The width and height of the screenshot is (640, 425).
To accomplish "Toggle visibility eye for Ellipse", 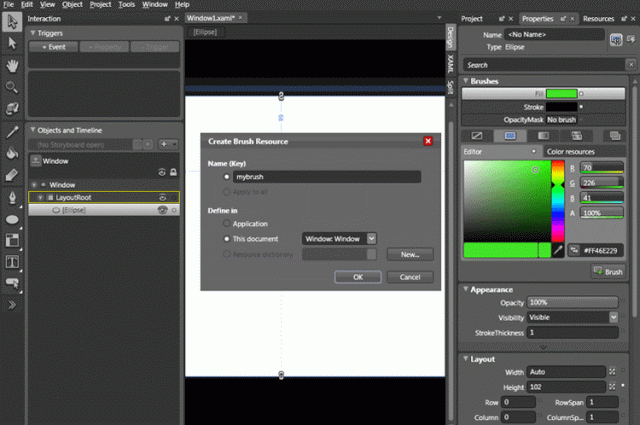I will pyautogui.click(x=162, y=210).
